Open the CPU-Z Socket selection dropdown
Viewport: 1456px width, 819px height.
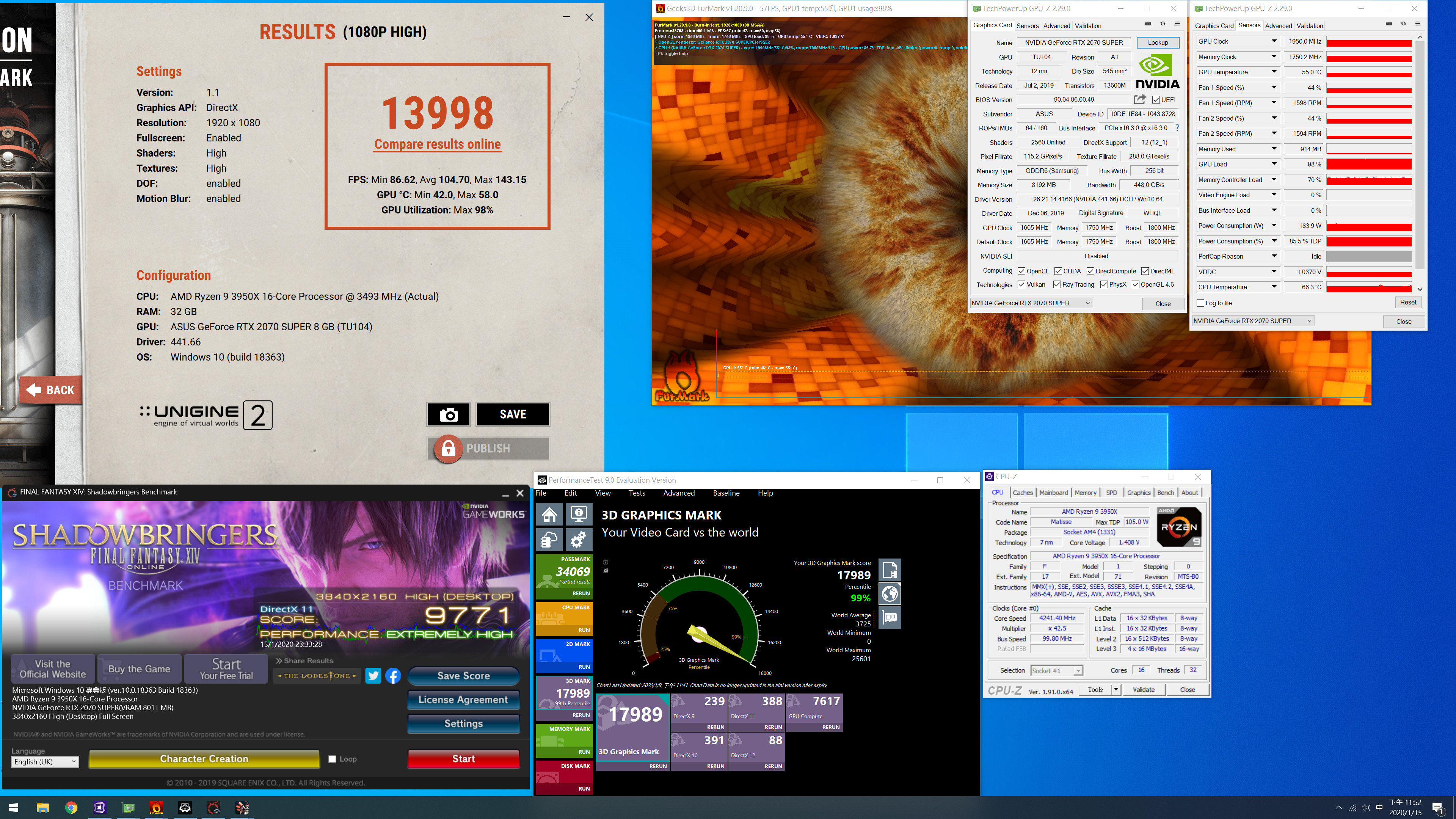click(1056, 671)
